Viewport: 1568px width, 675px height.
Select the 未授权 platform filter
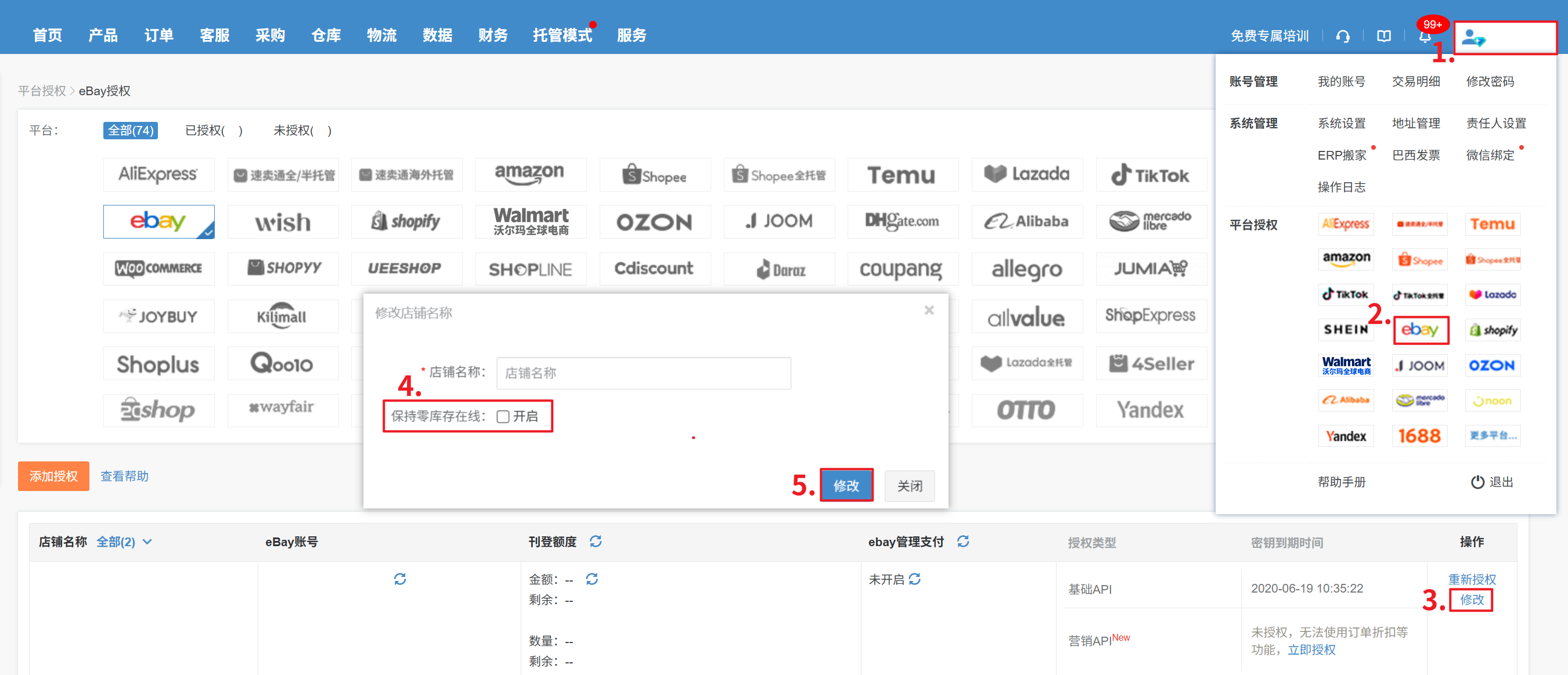coord(302,130)
